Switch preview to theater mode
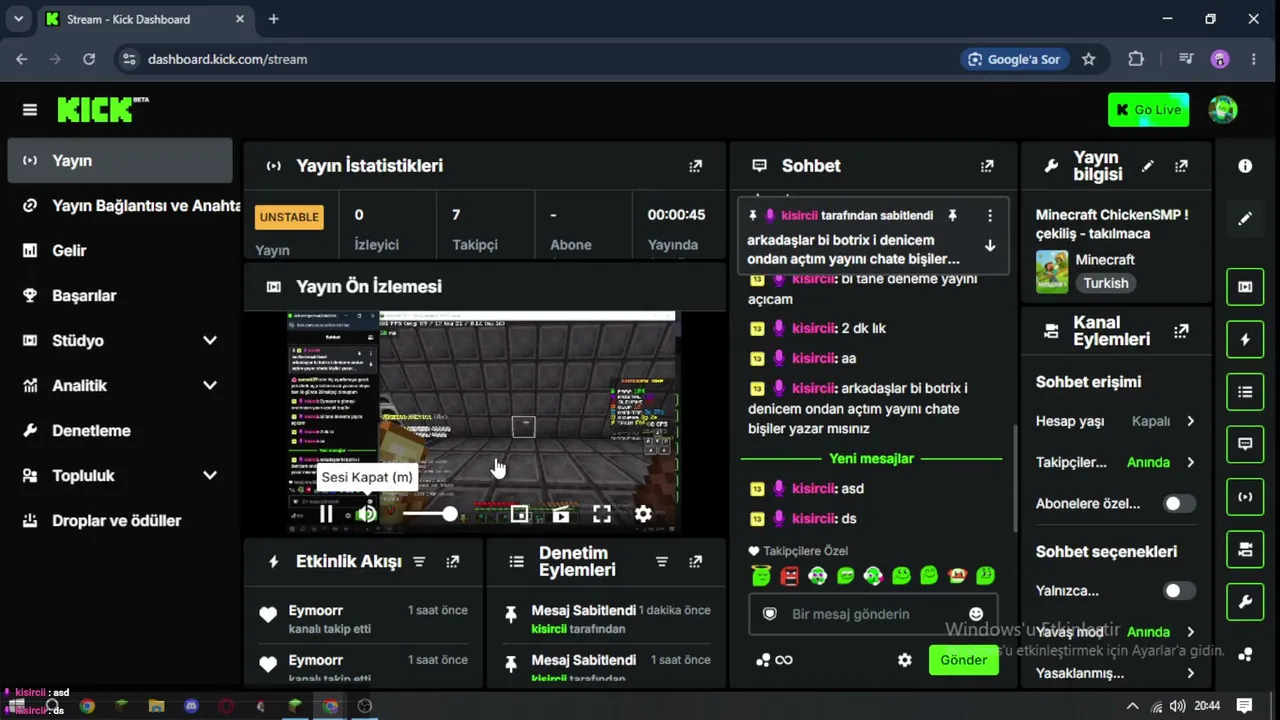This screenshot has height=720, width=1280. [561, 514]
